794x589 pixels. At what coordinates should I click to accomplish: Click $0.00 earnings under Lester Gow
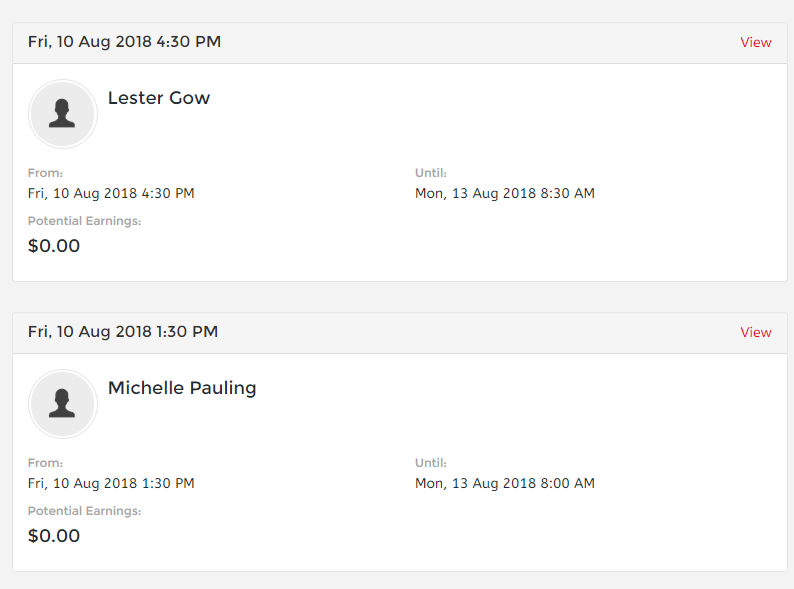tap(54, 246)
